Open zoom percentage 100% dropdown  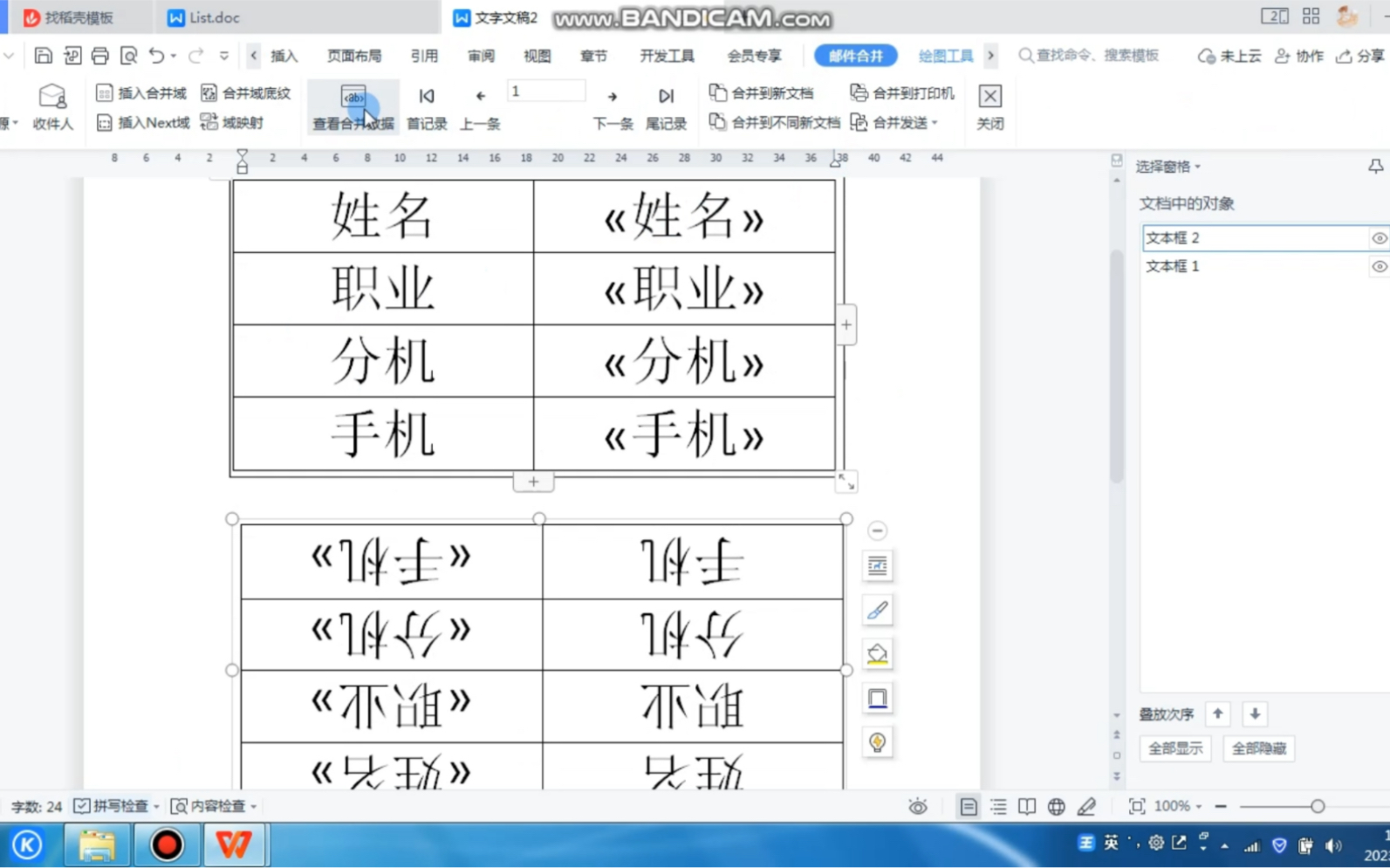coord(1178,806)
